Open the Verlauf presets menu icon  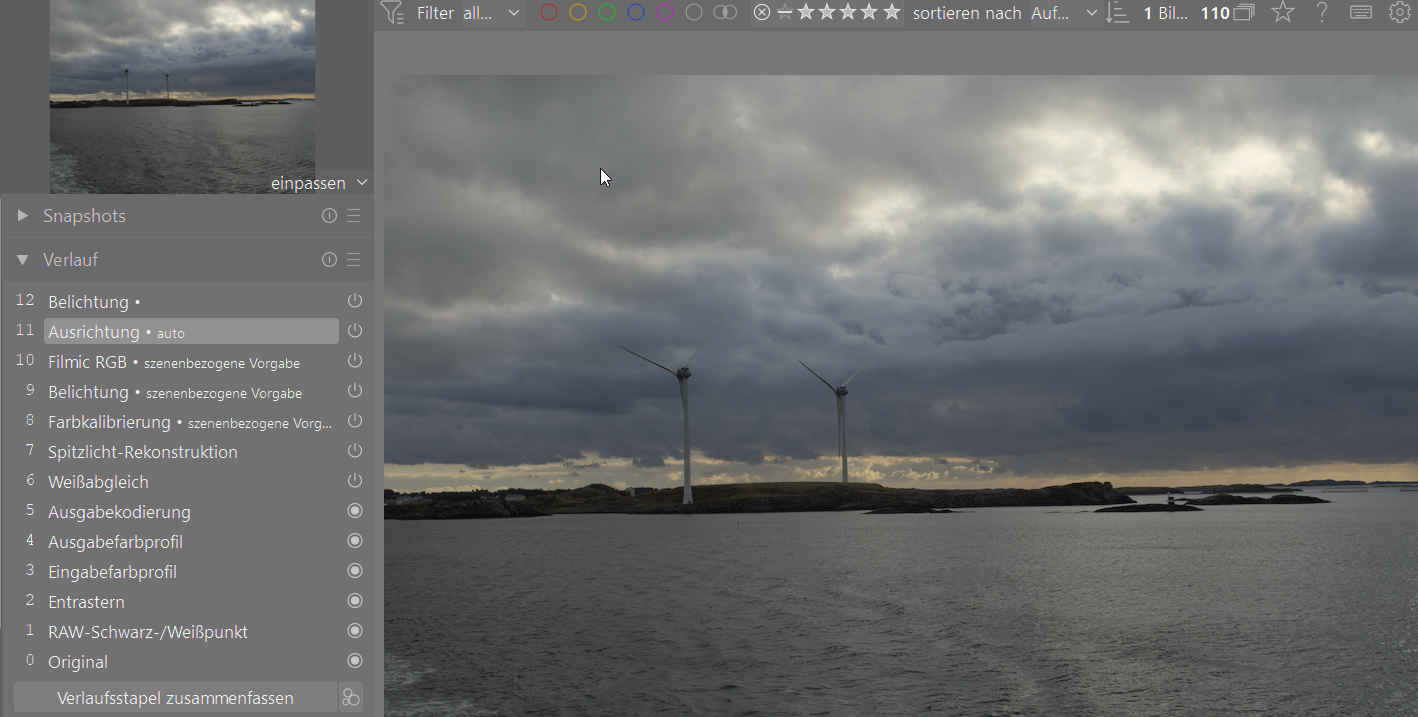pos(353,260)
